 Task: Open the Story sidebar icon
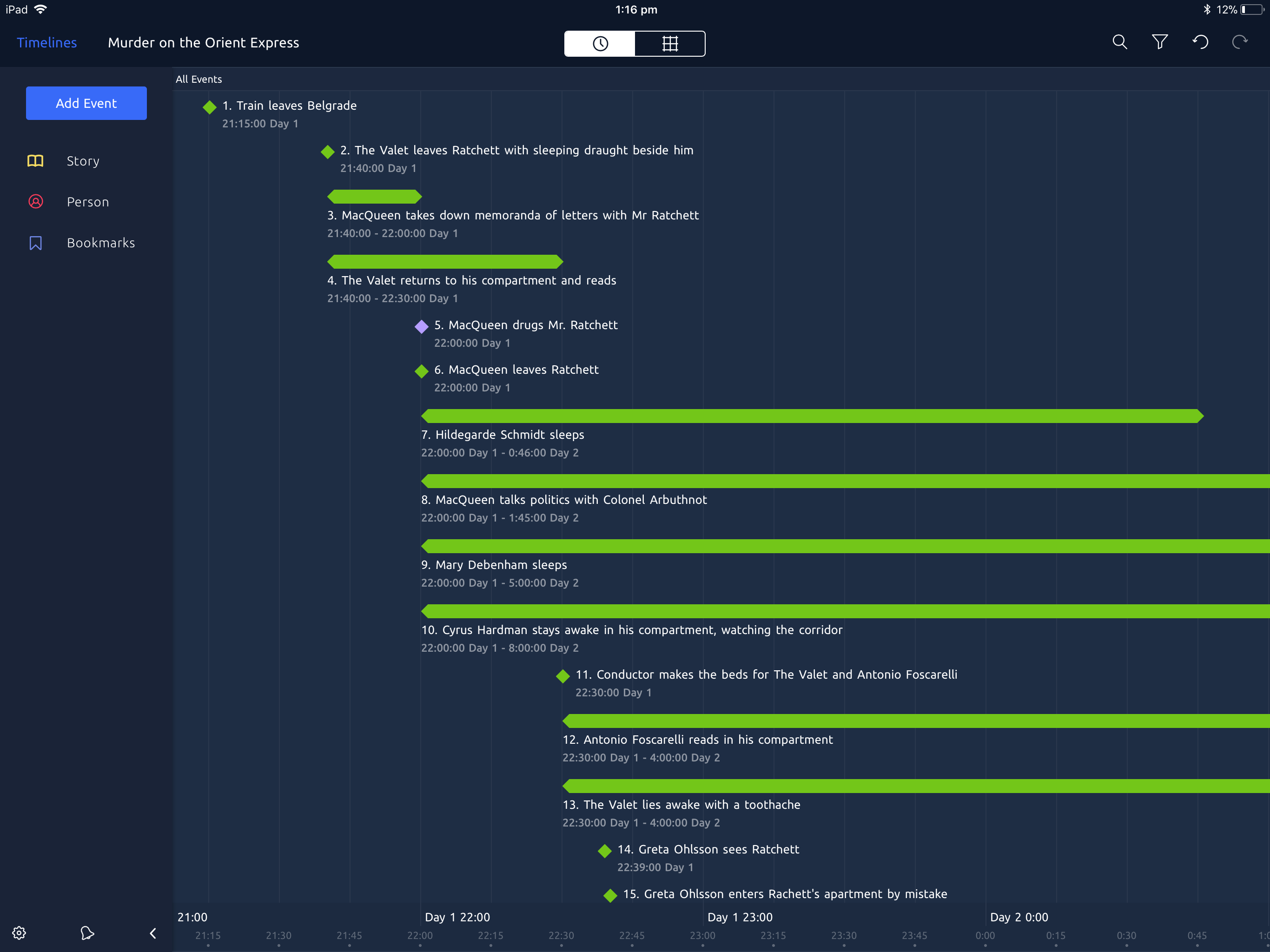point(36,159)
